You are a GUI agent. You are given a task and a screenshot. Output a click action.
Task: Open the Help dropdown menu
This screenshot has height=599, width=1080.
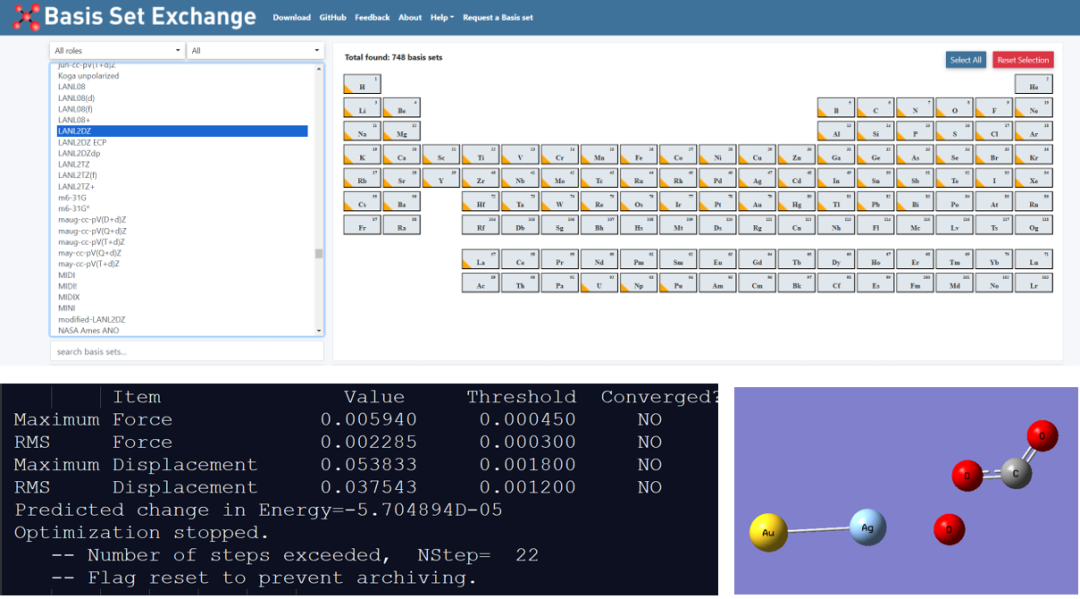pos(441,18)
